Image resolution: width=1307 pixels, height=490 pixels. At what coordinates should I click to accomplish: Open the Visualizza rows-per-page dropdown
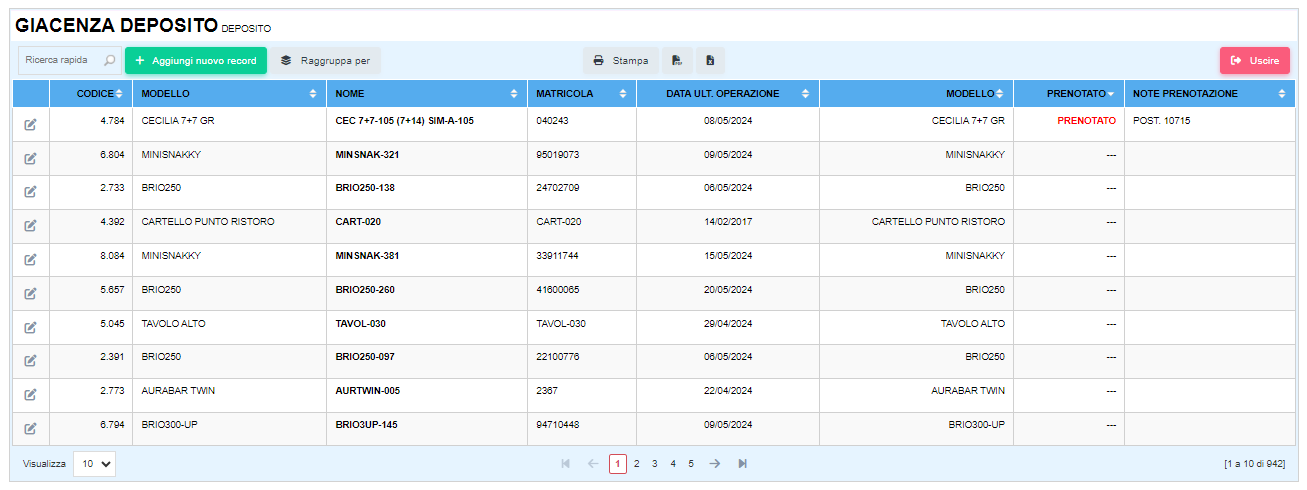pyautogui.click(x=95, y=464)
